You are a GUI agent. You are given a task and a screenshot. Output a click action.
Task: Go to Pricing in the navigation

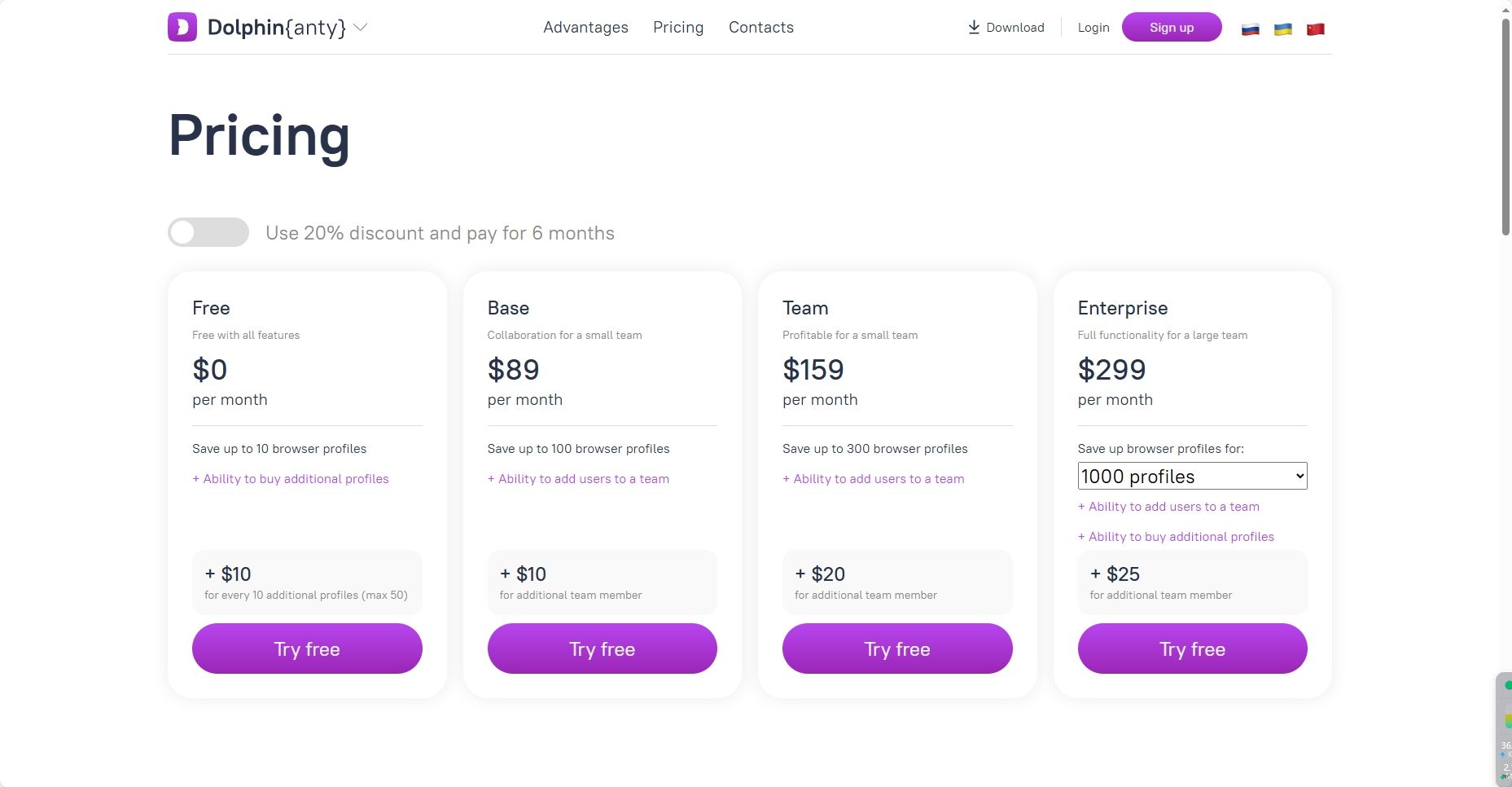coord(677,27)
